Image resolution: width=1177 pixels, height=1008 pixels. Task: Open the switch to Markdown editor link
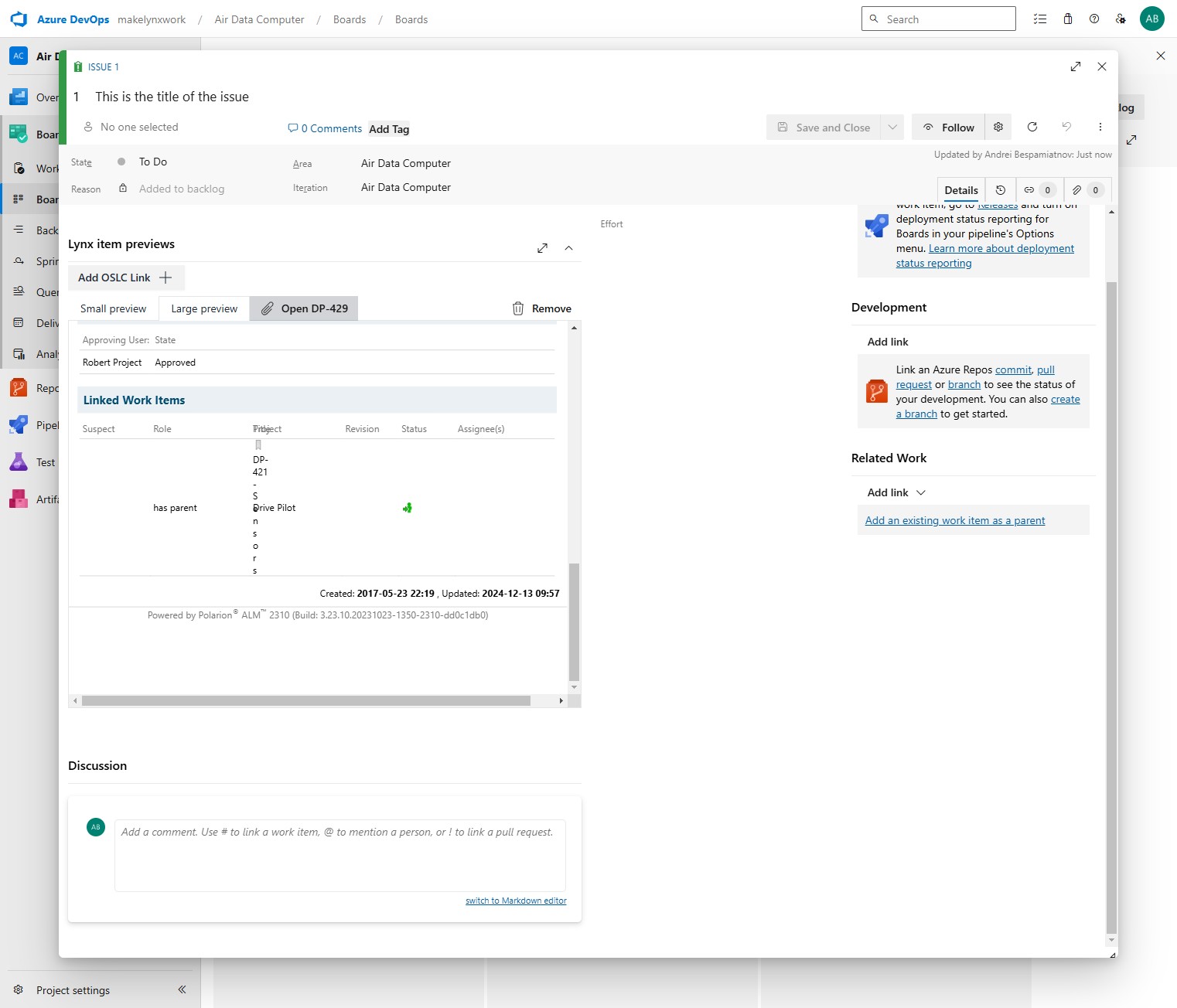coord(516,901)
